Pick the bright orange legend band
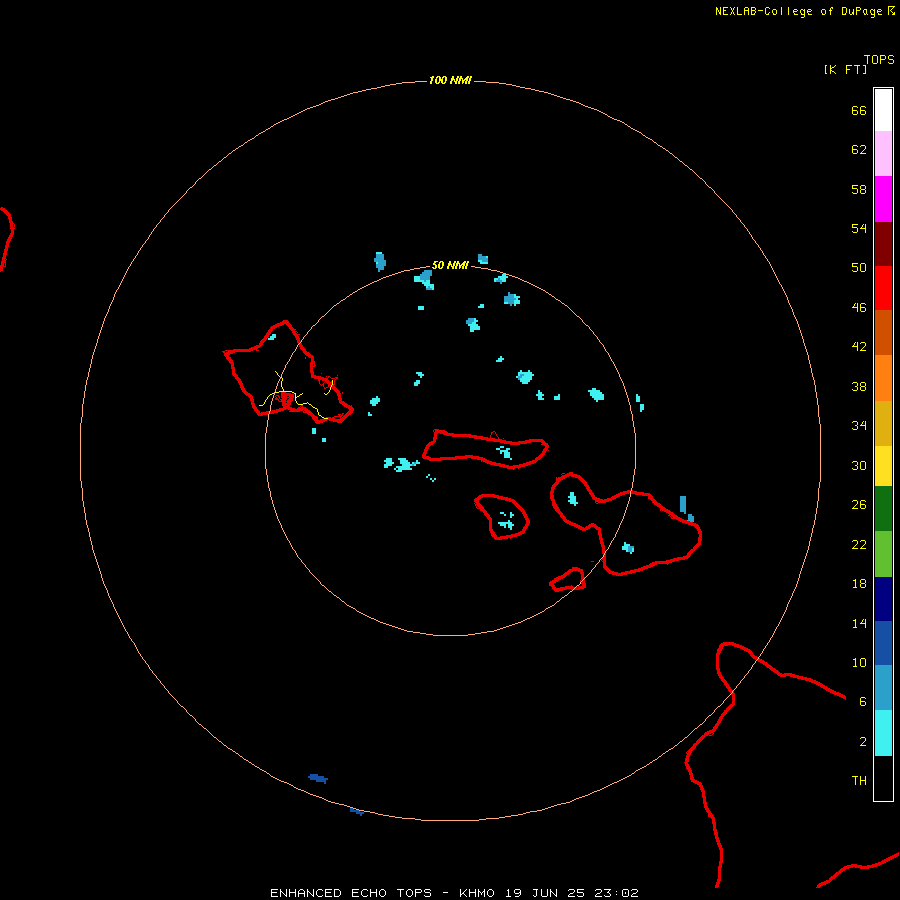Image resolution: width=900 pixels, height=900 pixels. tap(883, 378)
